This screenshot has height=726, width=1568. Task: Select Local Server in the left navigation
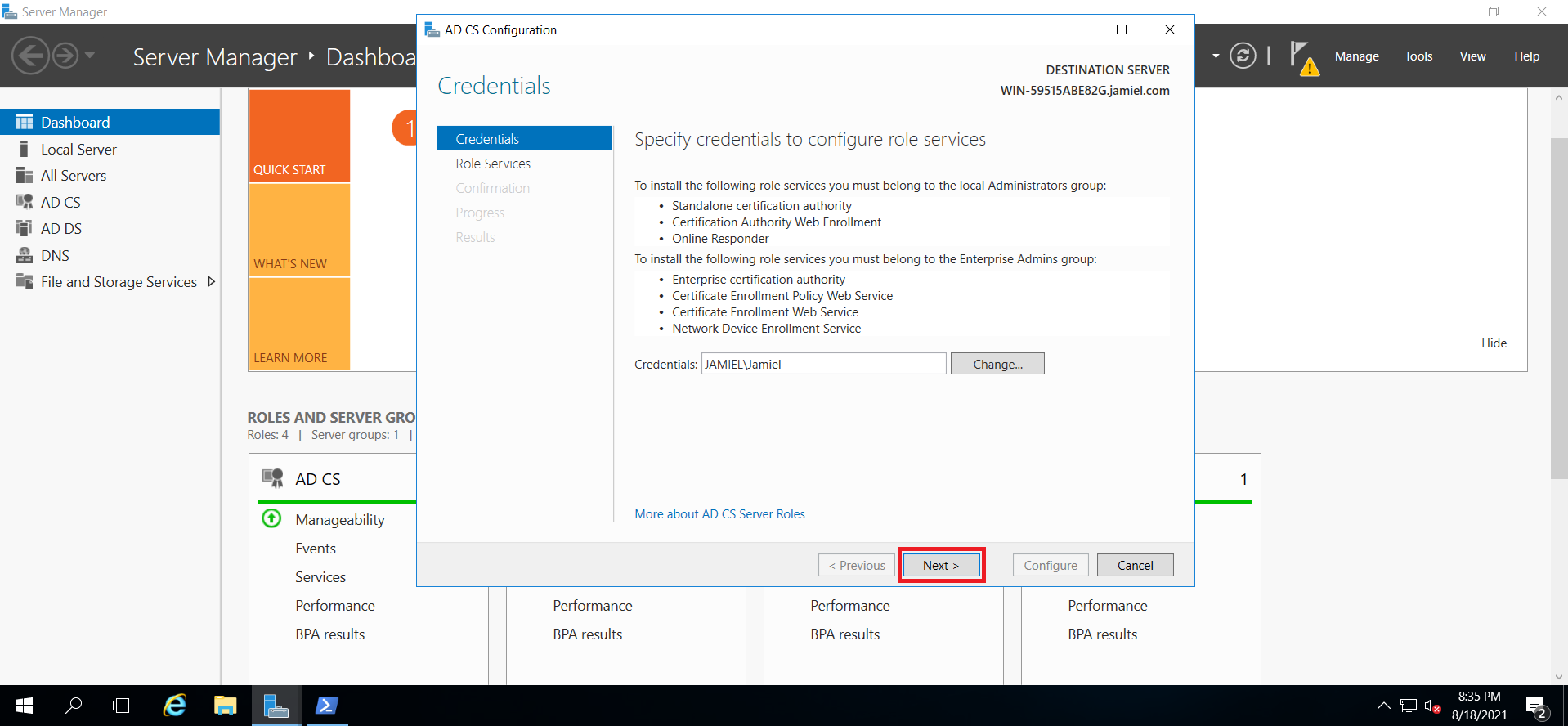click(110, 149)
